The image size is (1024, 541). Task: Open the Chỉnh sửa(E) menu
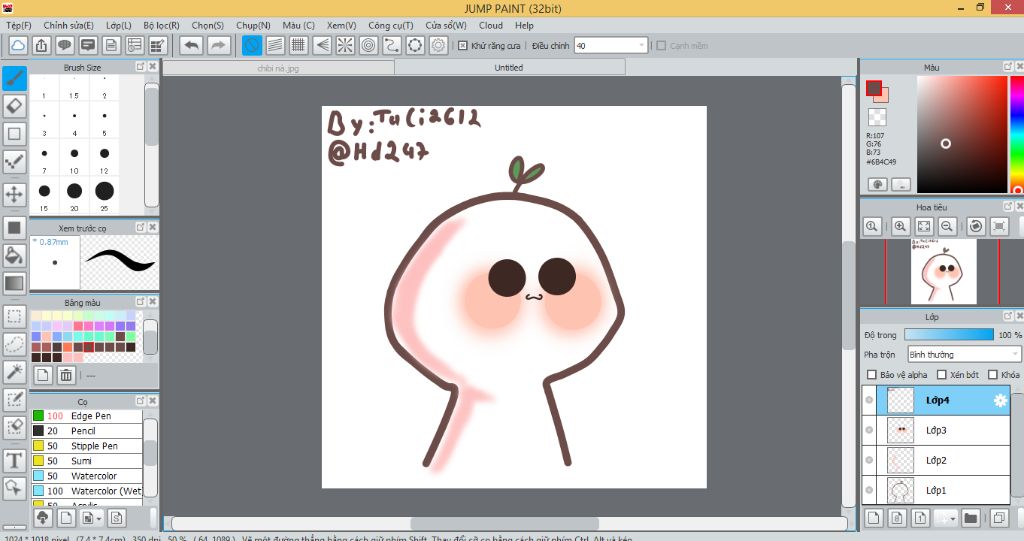(69, 25)
